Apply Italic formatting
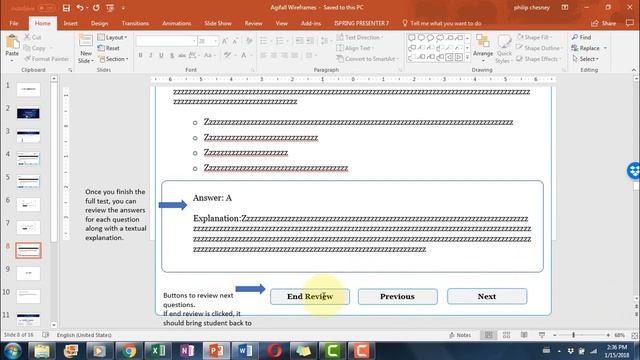Image resolution: width=640 pixels, height=360 pixels. click(x=151, y=55)
